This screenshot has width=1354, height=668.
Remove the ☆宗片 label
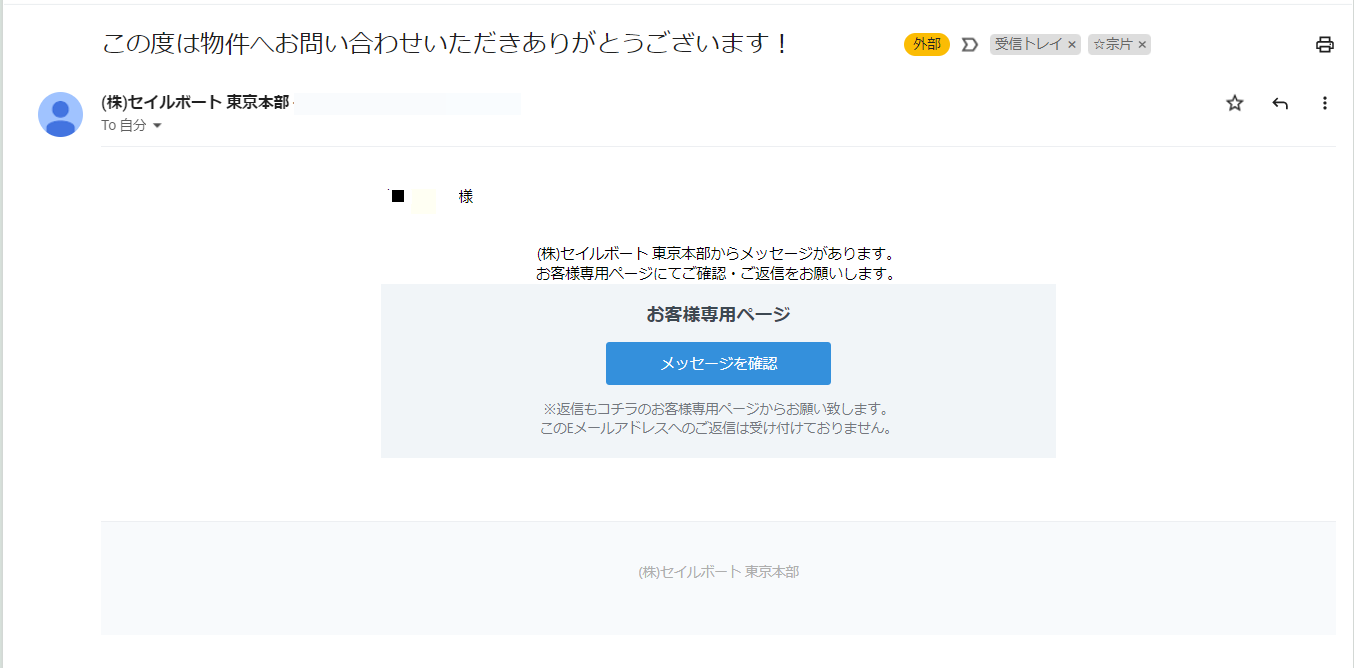tap(1142, 45)
